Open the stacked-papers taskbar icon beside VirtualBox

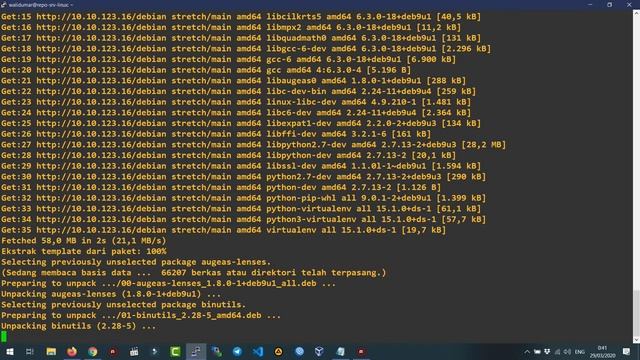pyautogui.click(x=340, y=351)
